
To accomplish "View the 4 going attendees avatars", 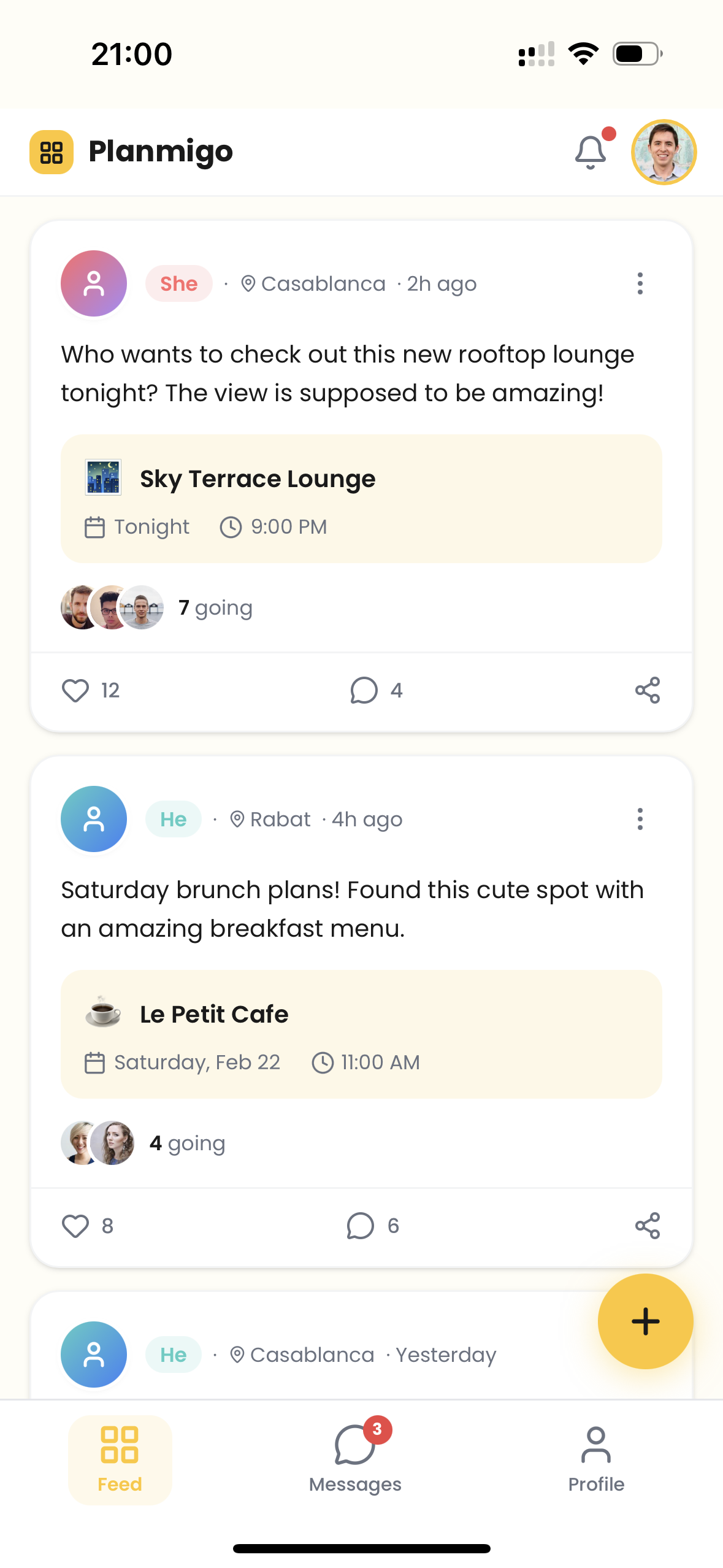I will [98, 1143].
